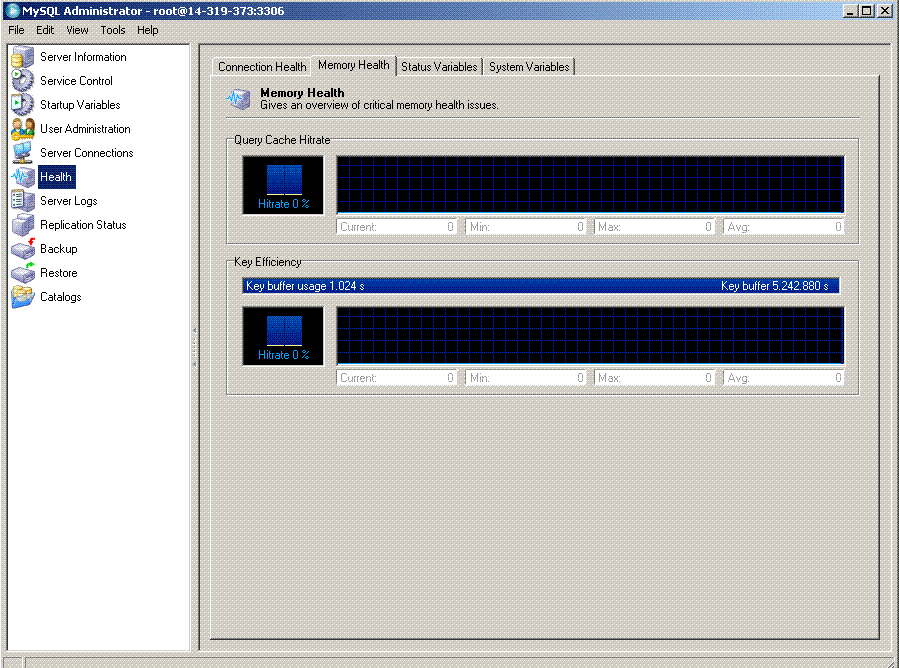Select the Replication Status entry
The width and height of the screenshot is (899, 668).
pos(82,225)
